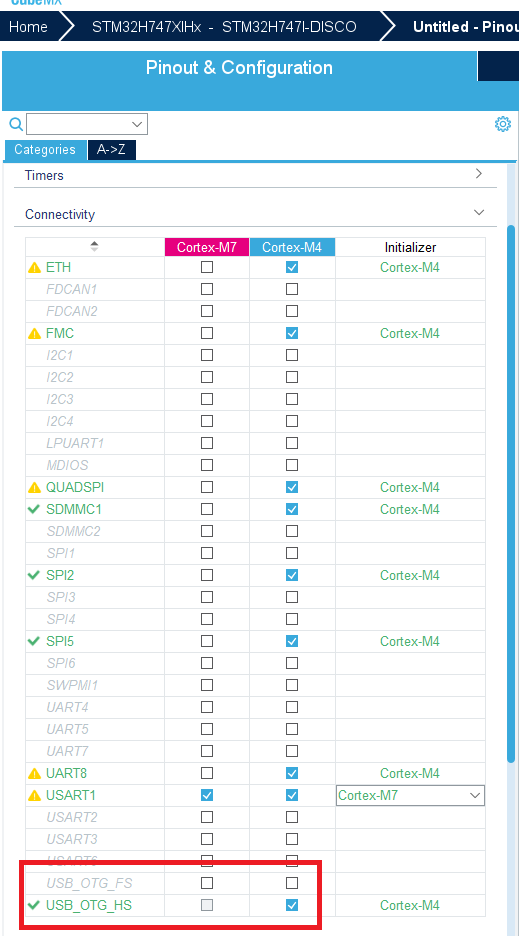This screenshot has width=519, height=936.
Task: Open the settings gear icon
Action: coord(503,124)
